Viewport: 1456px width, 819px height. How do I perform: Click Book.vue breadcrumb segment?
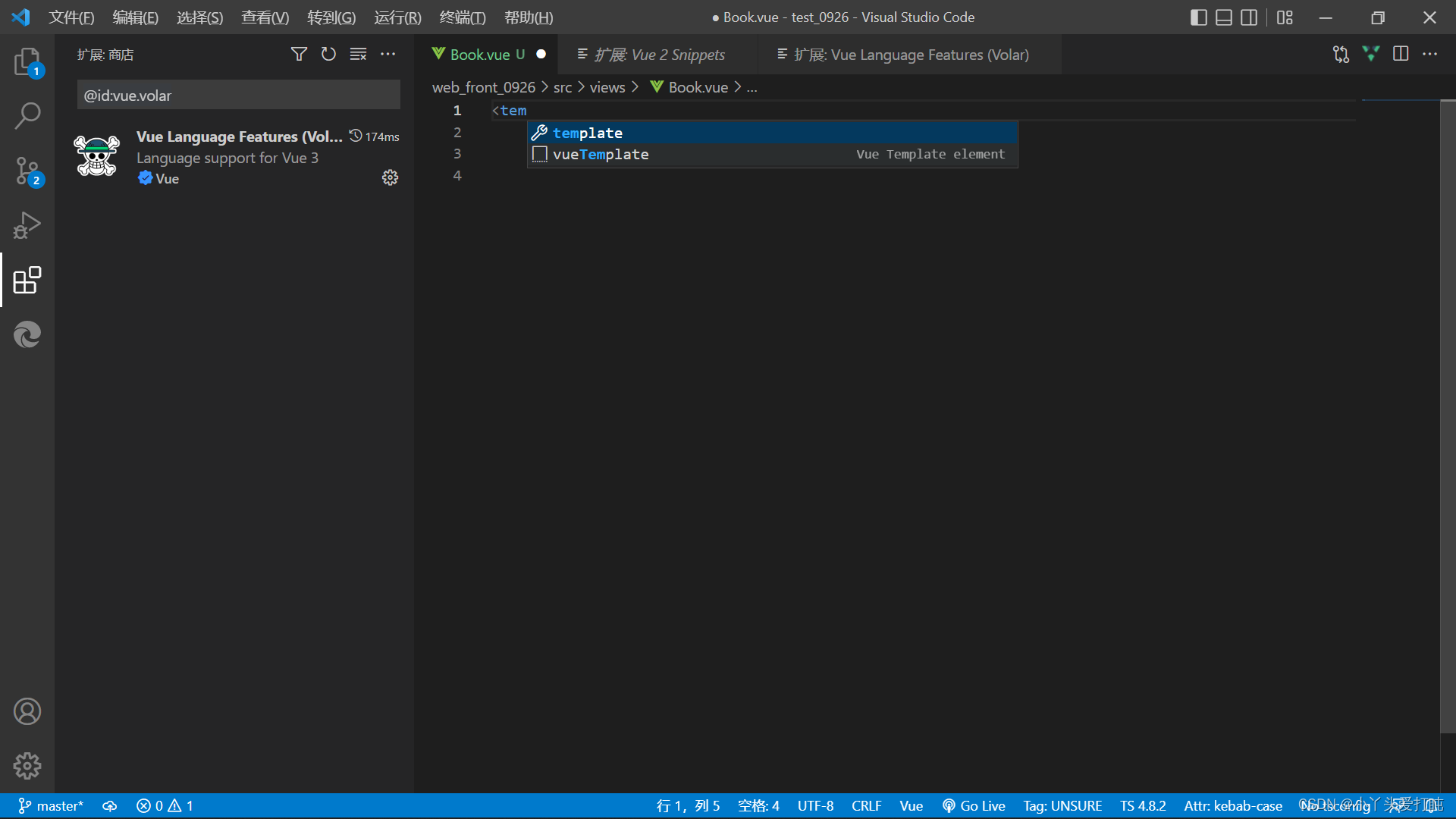[689, 87]
